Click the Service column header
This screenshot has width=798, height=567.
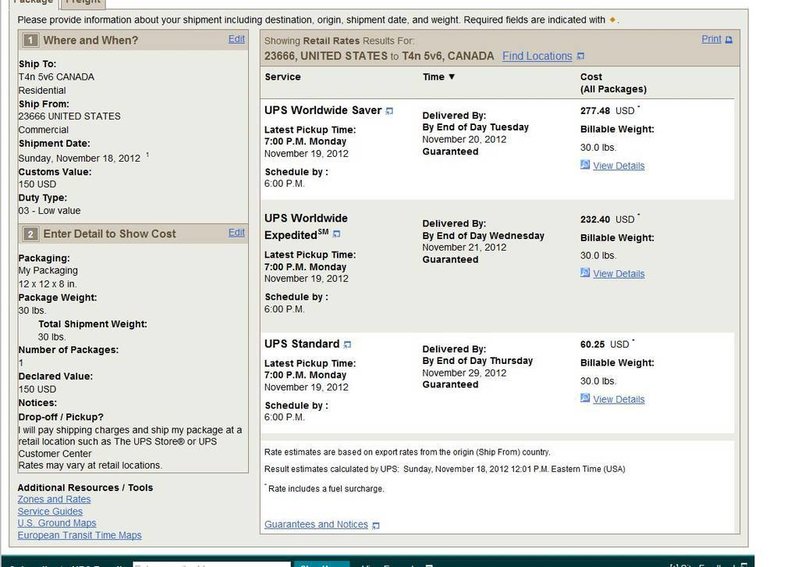[x=282, y=77]
